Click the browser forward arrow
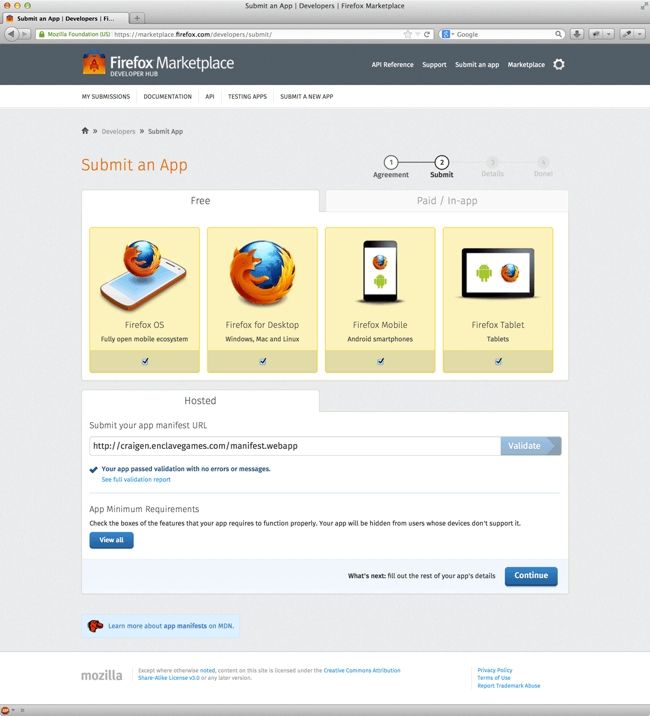The width and height of the screenshot is (650, 716). coord(25,34)
